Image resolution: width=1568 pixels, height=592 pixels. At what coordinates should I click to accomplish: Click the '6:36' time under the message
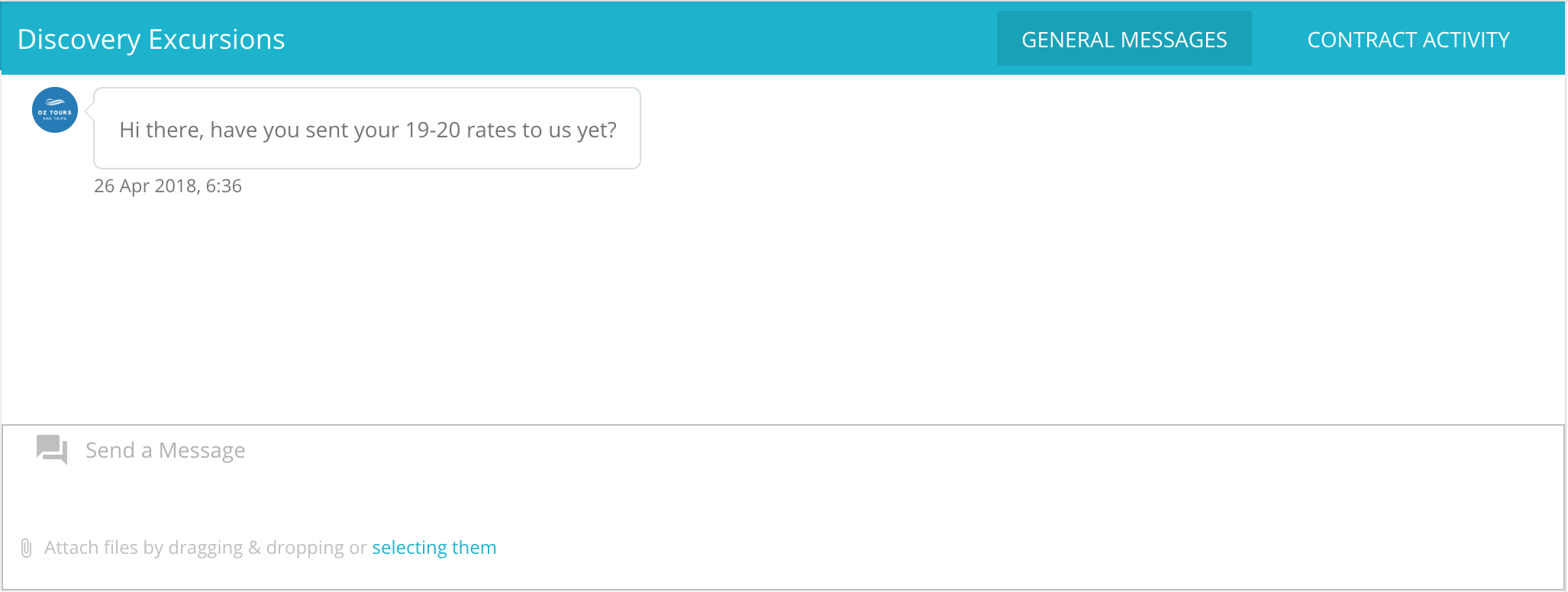[x=224, y=186]
